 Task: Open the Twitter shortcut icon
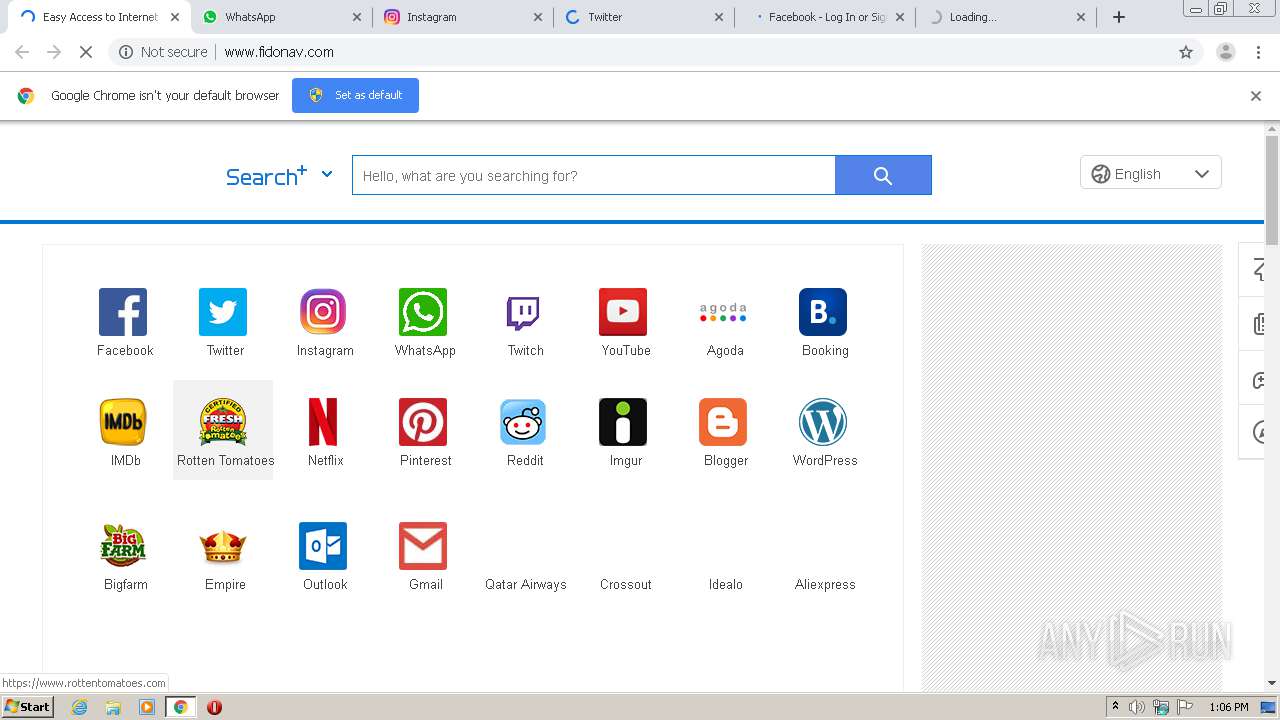click(x=223, y=312)
